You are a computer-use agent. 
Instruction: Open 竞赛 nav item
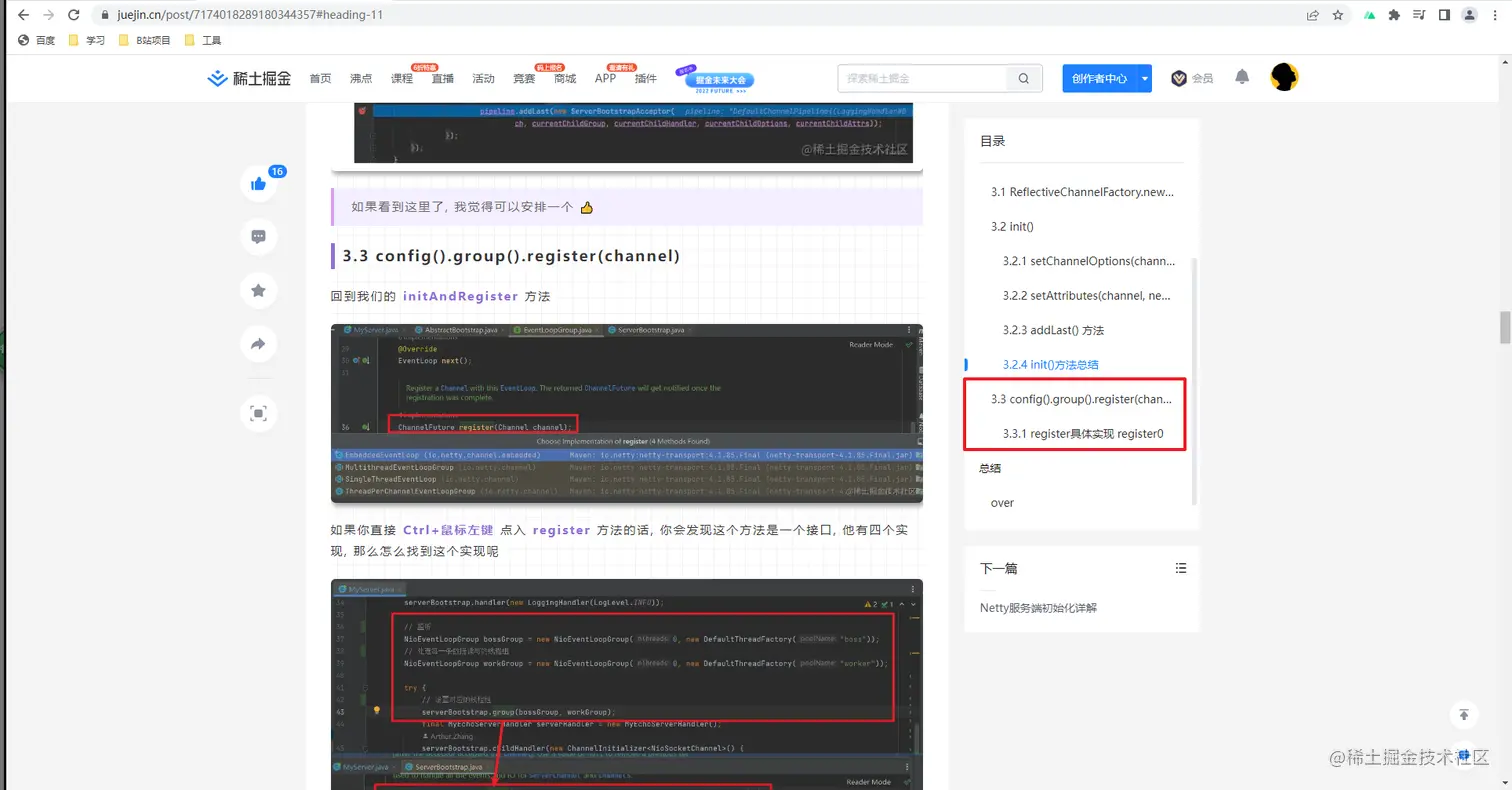pos(524,78)
